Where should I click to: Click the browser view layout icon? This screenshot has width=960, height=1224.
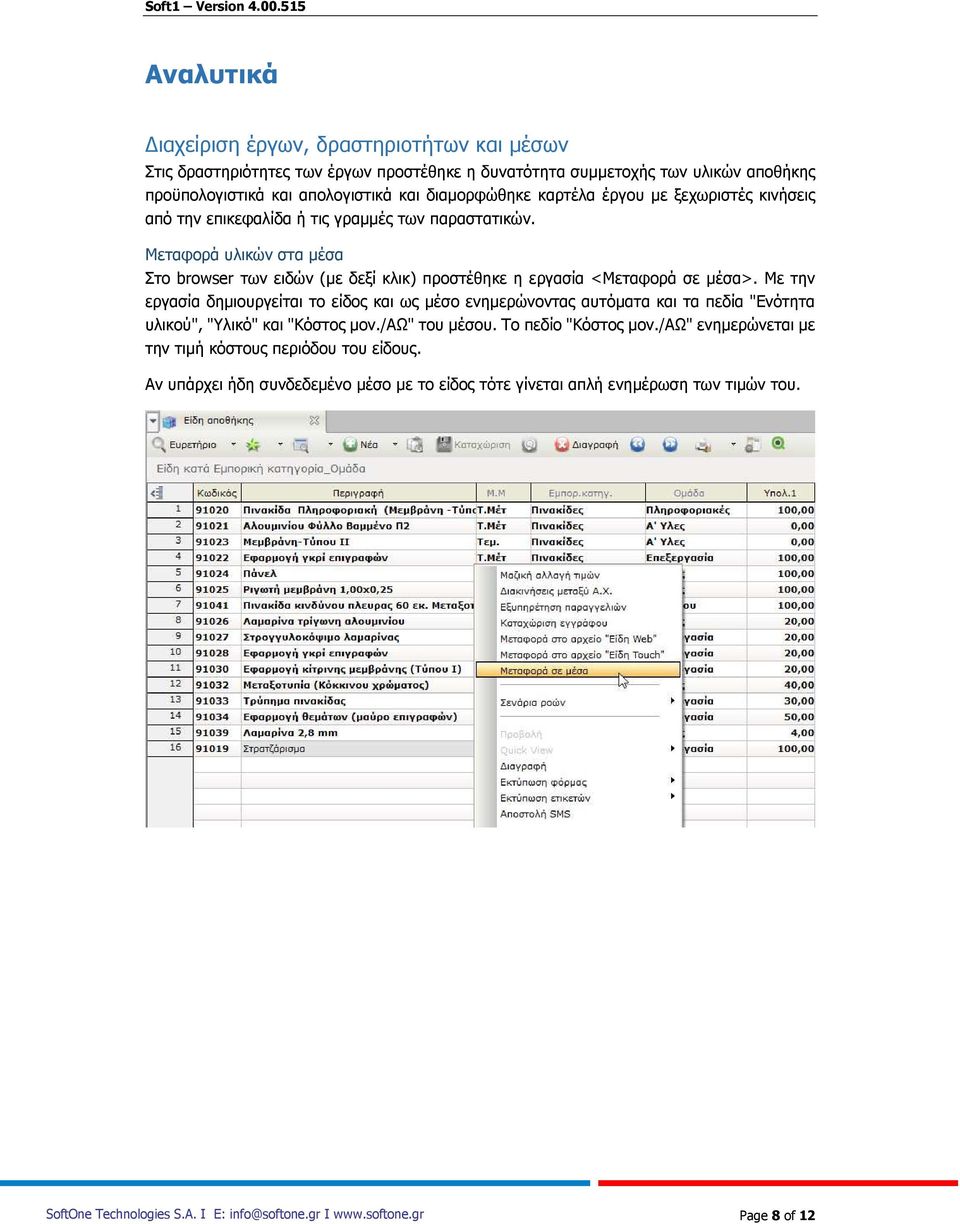pyautogui.click(x=301, y=445)
